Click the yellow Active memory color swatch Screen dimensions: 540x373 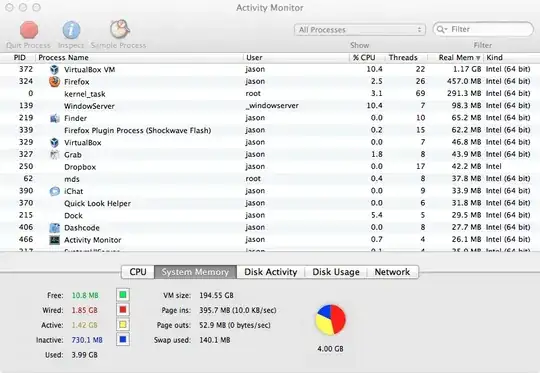tap(123, 325)
